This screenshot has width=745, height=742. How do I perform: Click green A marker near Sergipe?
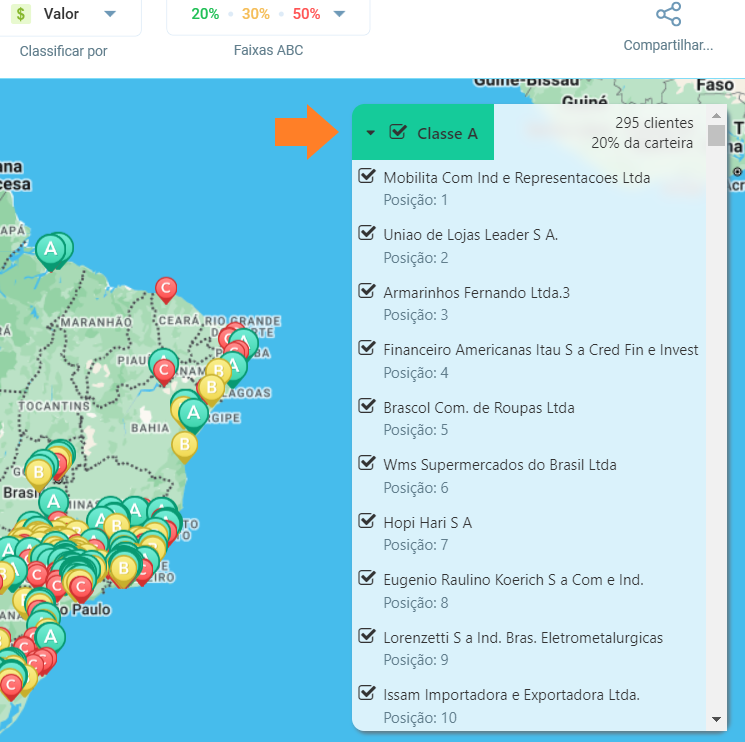pos(193,416)
